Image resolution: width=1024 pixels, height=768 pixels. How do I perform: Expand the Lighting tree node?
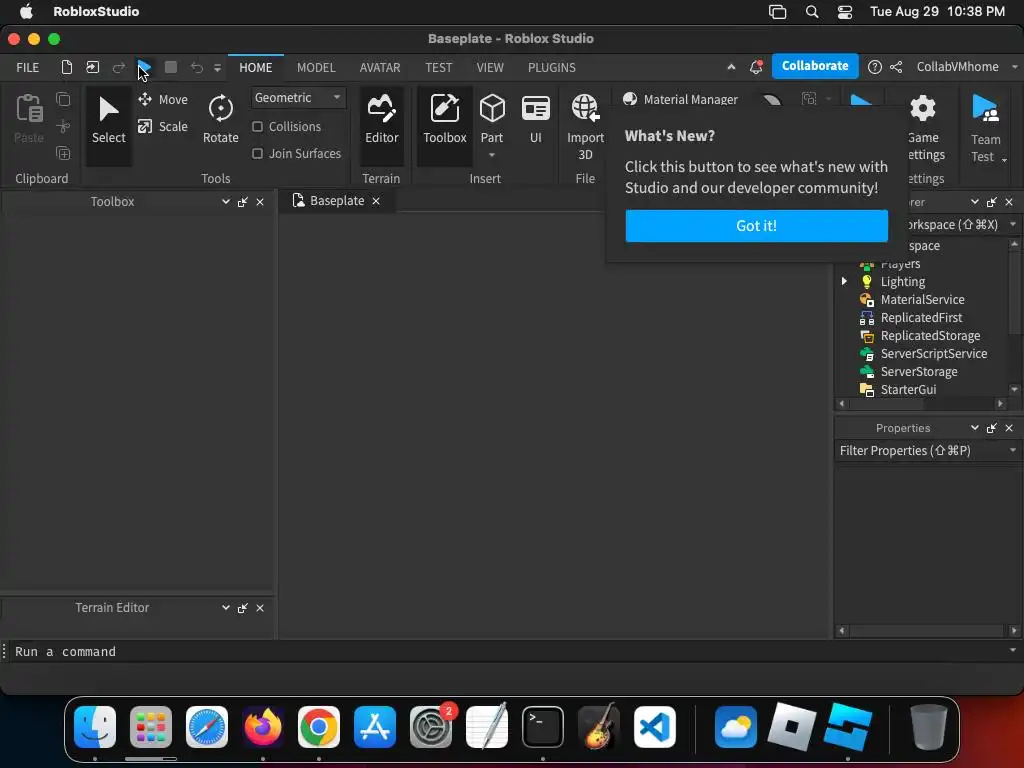(844, 281)
